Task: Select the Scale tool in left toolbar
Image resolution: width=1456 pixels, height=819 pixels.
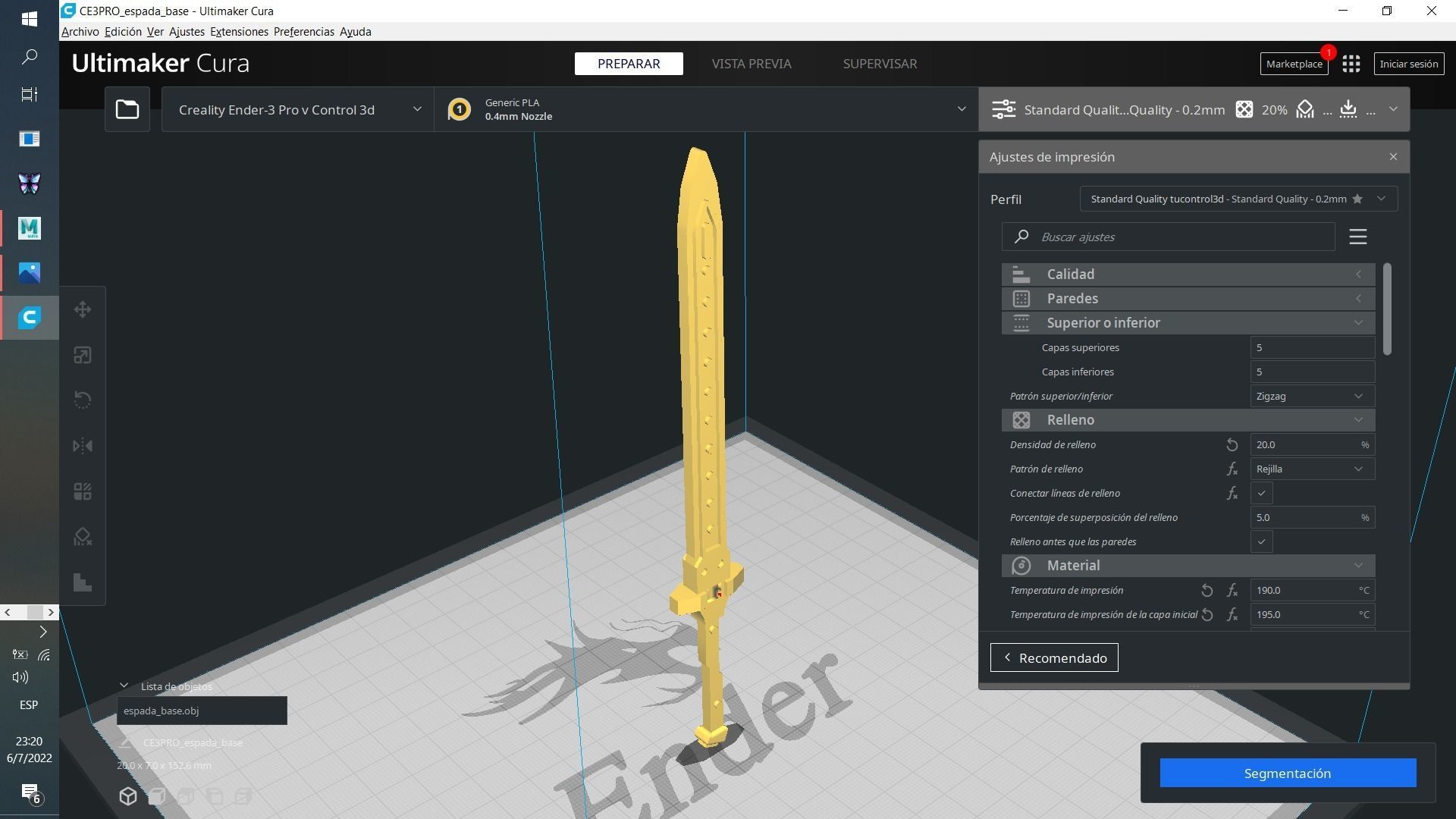Action: click(x=83, y=355)
